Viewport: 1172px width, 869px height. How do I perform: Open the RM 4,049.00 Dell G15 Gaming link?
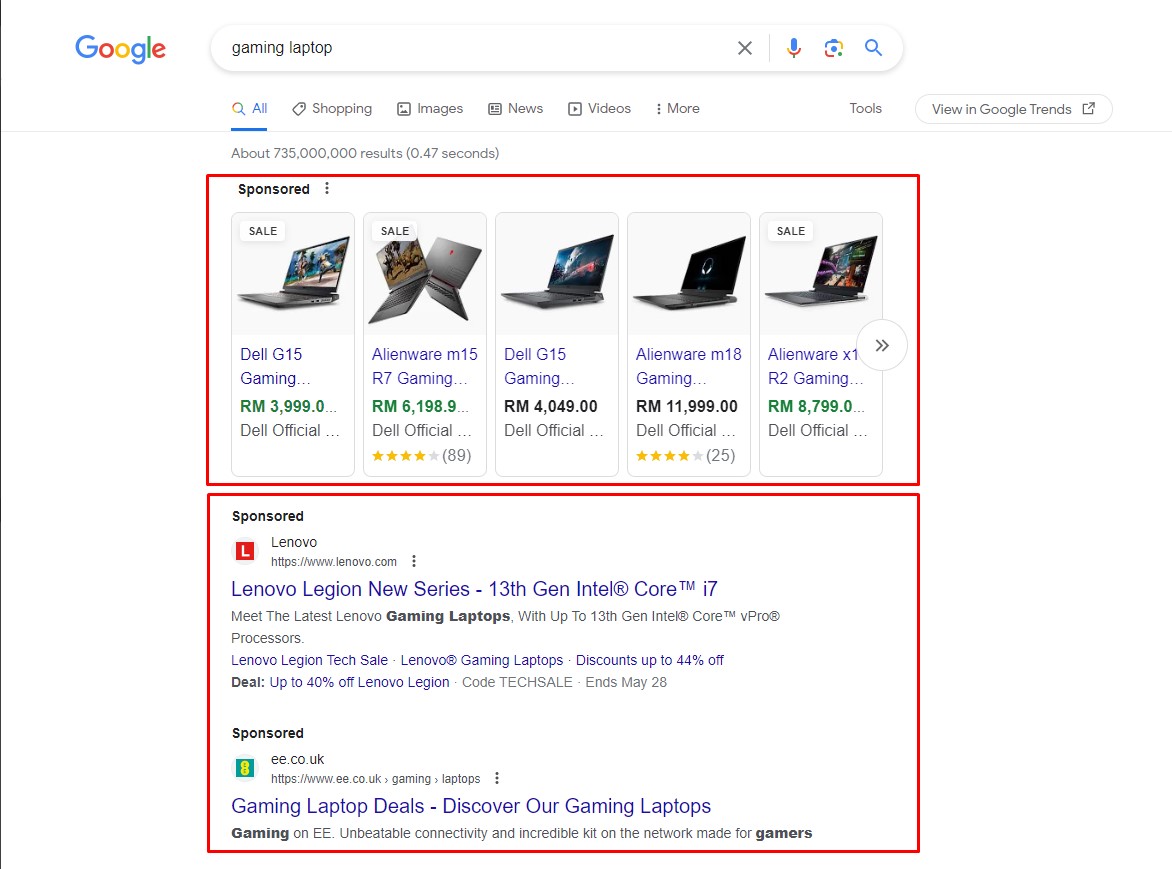tap(539, 366)
